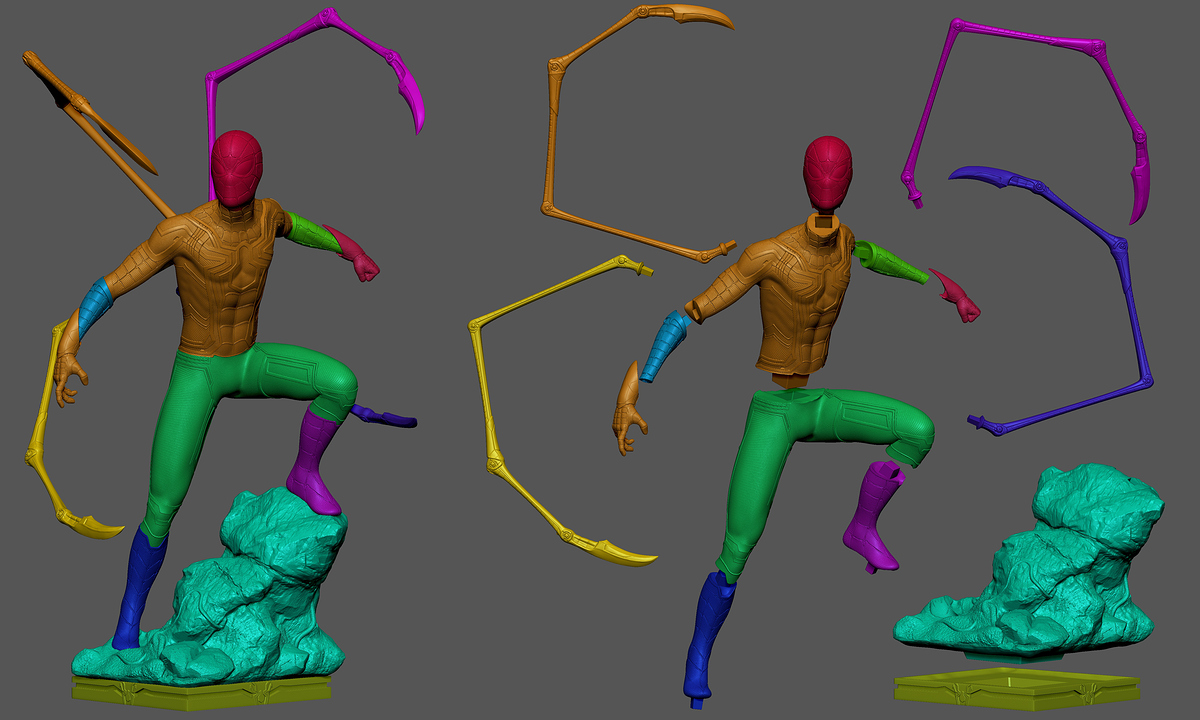Click the detached purple boot piece
The height and width of the screenshot is (720, 1200).
(873, 515)
